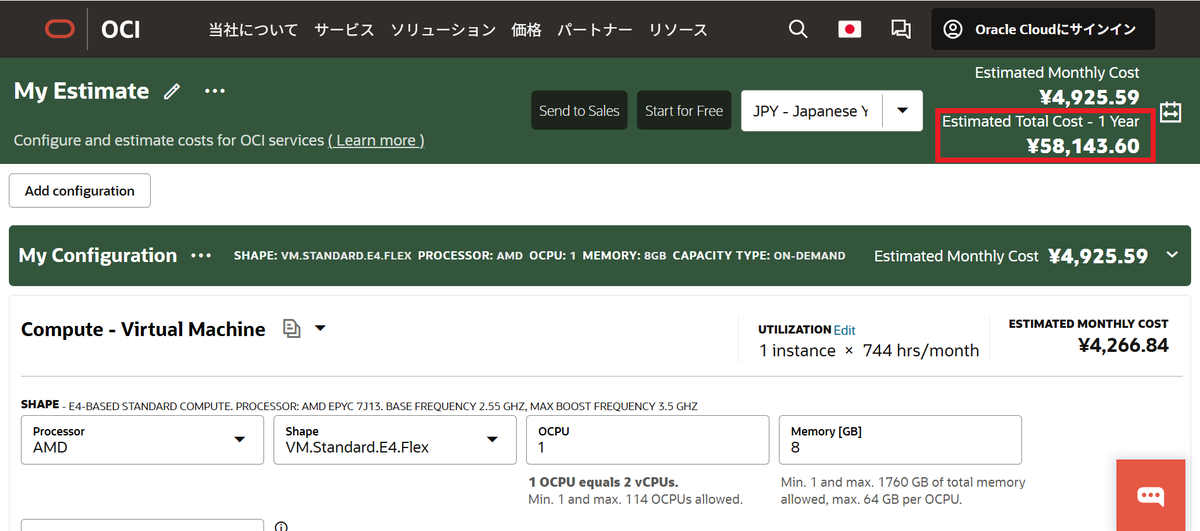Click the OCPU input field

click(x=647, y=440)
